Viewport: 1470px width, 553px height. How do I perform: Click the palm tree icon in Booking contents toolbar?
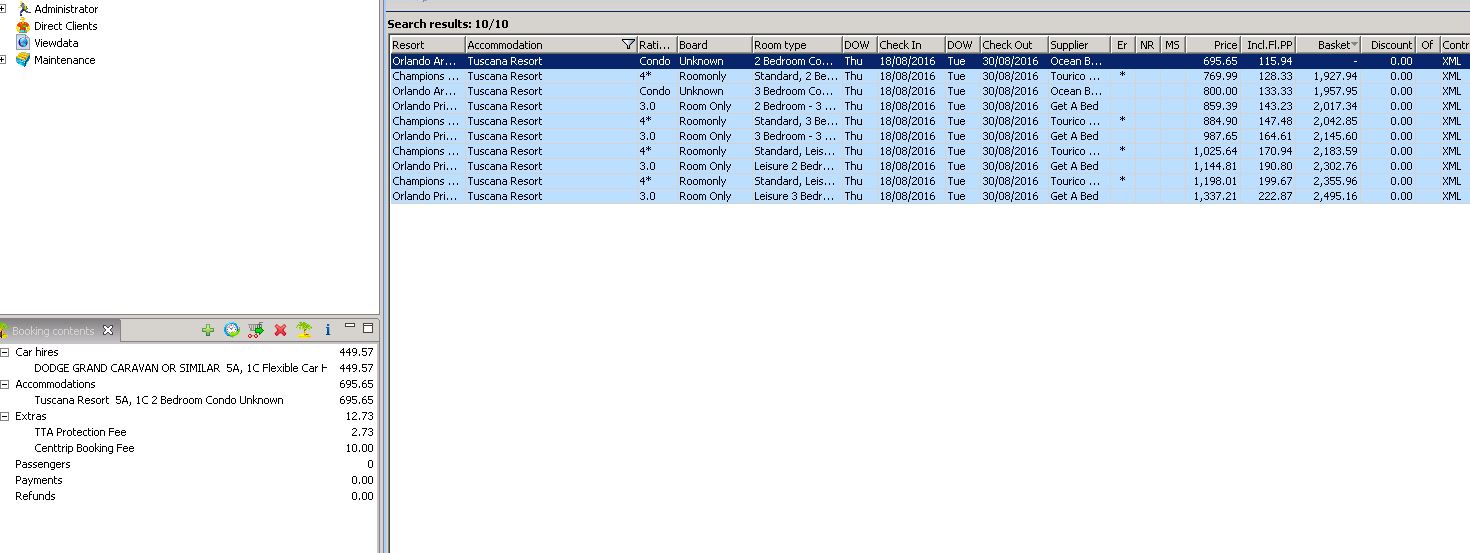pos(304,330)
